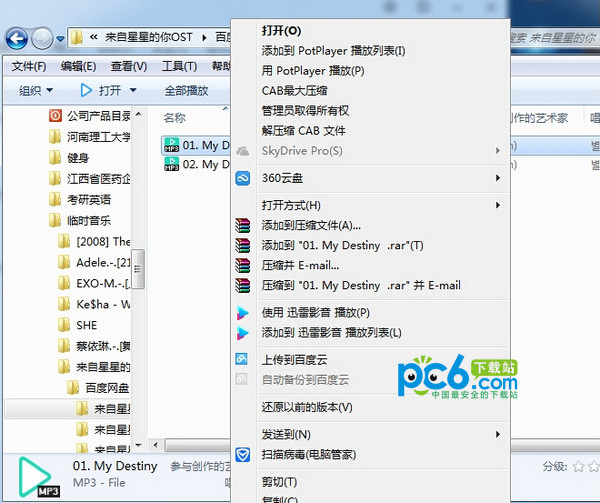Open the 工具(T) menu
The image size is (600, 503).
click(179, 67)
